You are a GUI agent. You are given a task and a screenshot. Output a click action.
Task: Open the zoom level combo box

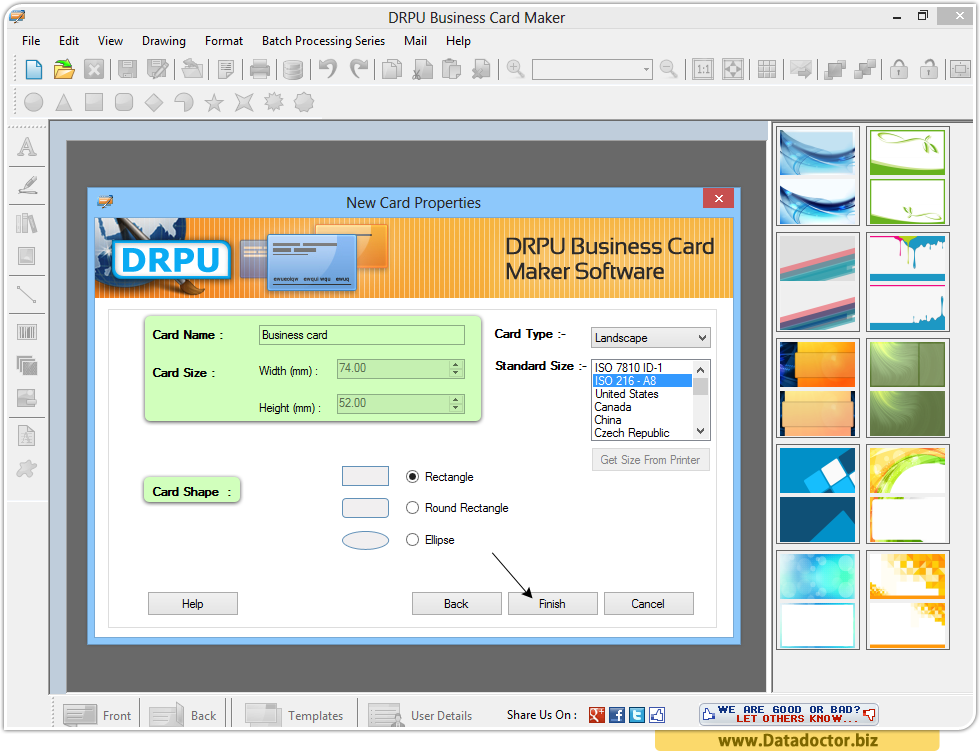pyautogui.click(x=592, y=69)
